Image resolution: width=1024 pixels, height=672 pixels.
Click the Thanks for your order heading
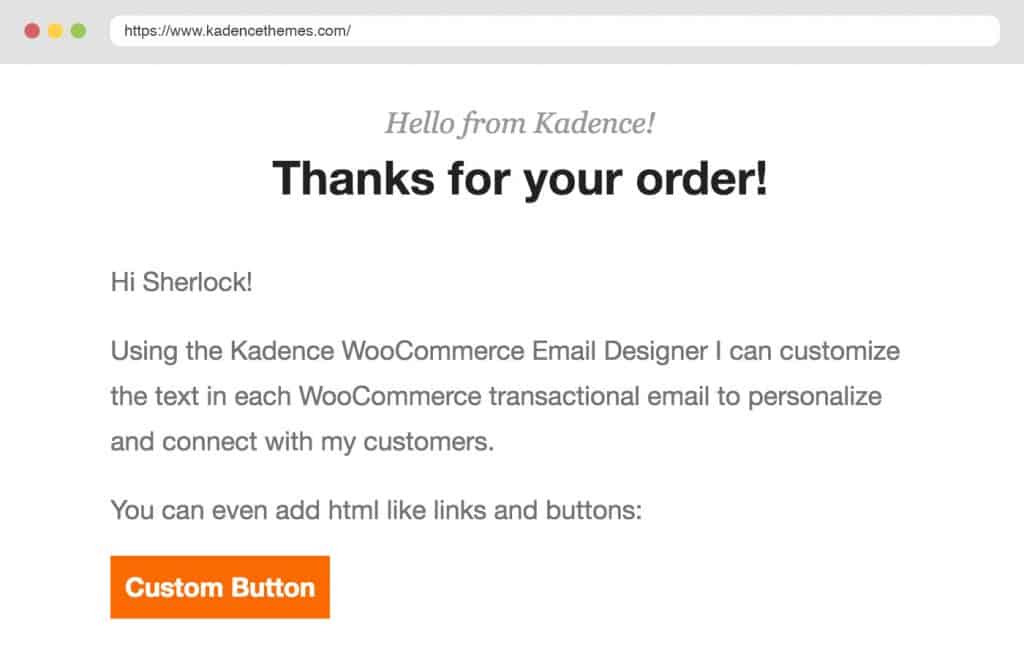point(520,180)
